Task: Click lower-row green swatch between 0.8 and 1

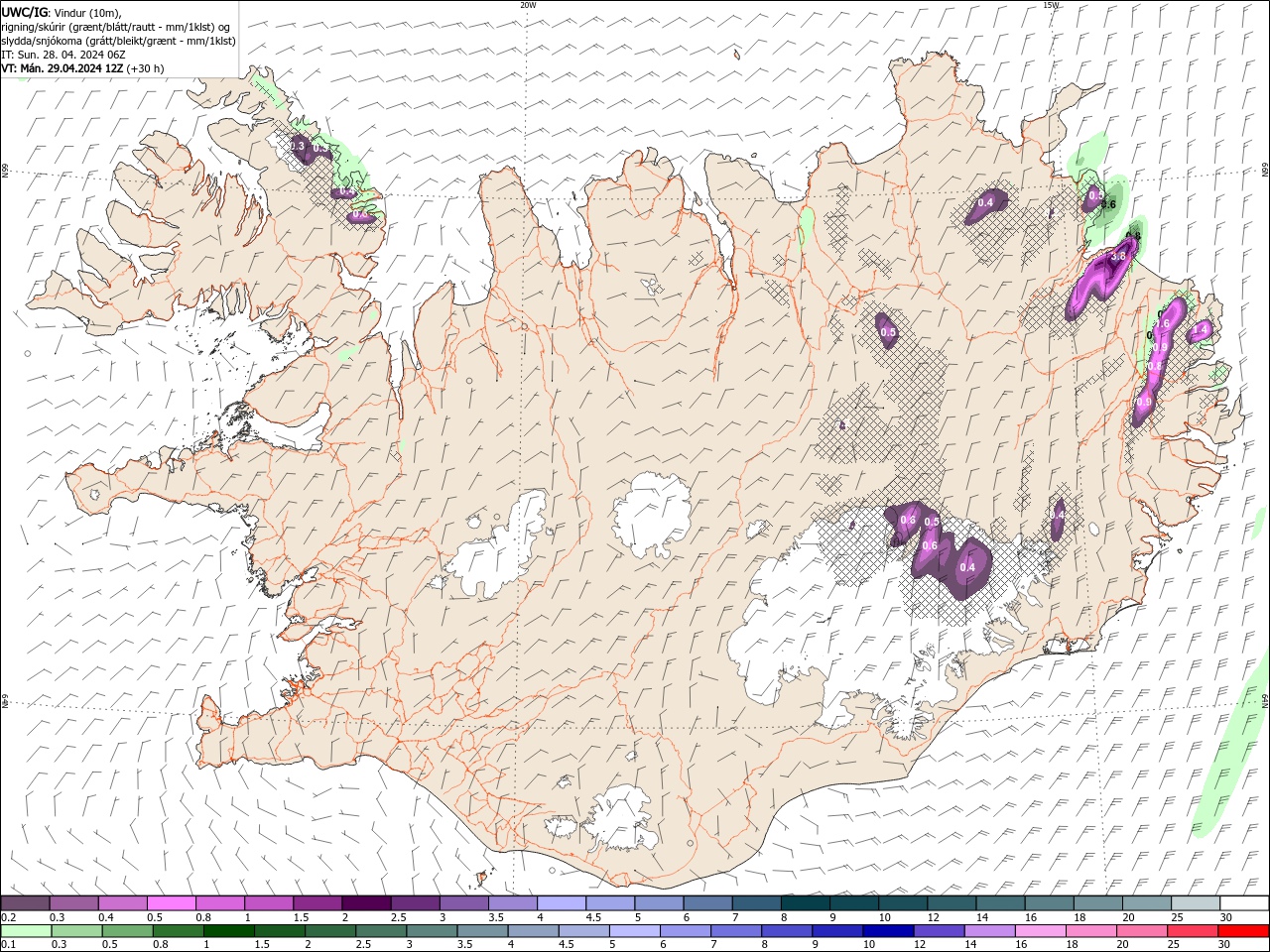Action: click(178, 931)
